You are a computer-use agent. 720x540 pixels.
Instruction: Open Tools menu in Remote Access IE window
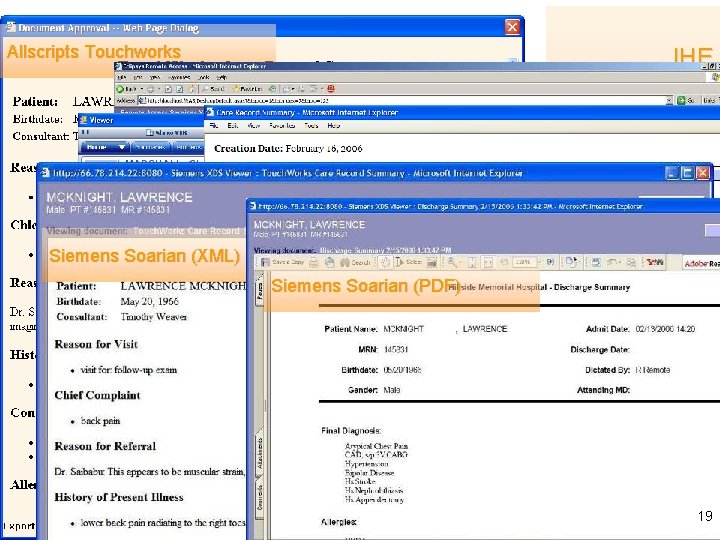[x=204, y=77]
